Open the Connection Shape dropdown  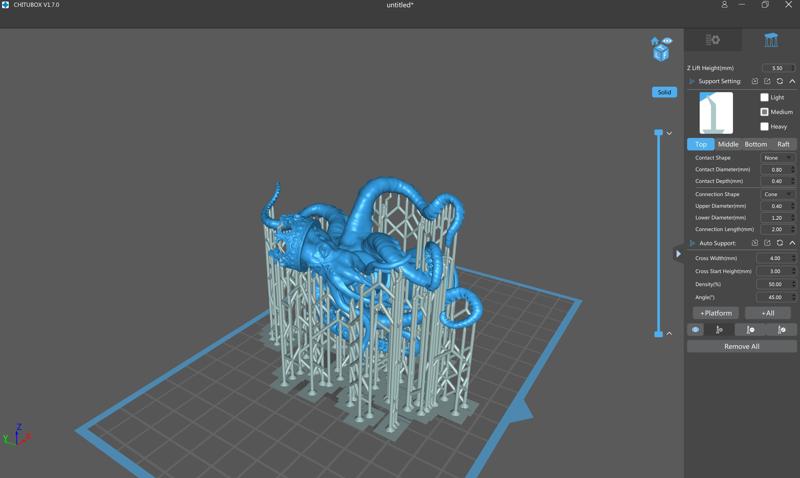[x=778, y=194]
